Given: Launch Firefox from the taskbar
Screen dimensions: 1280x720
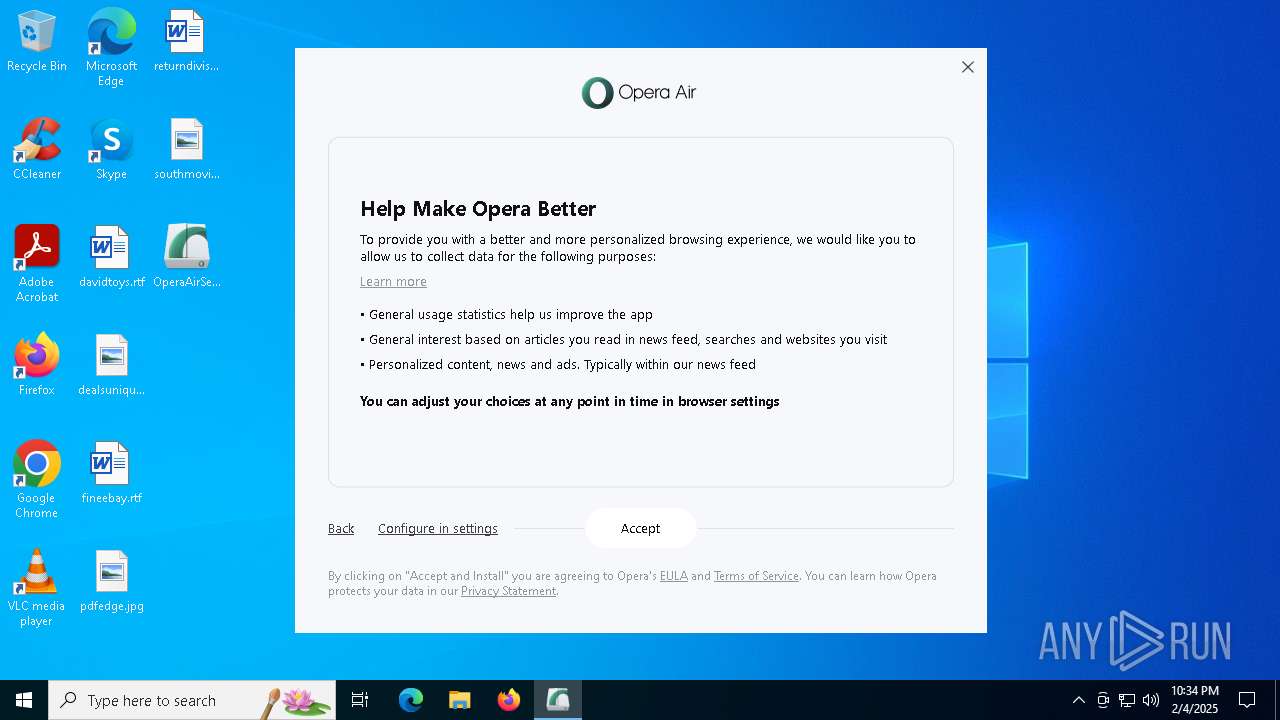Looking at the screenshot, I should click(508, 700).
